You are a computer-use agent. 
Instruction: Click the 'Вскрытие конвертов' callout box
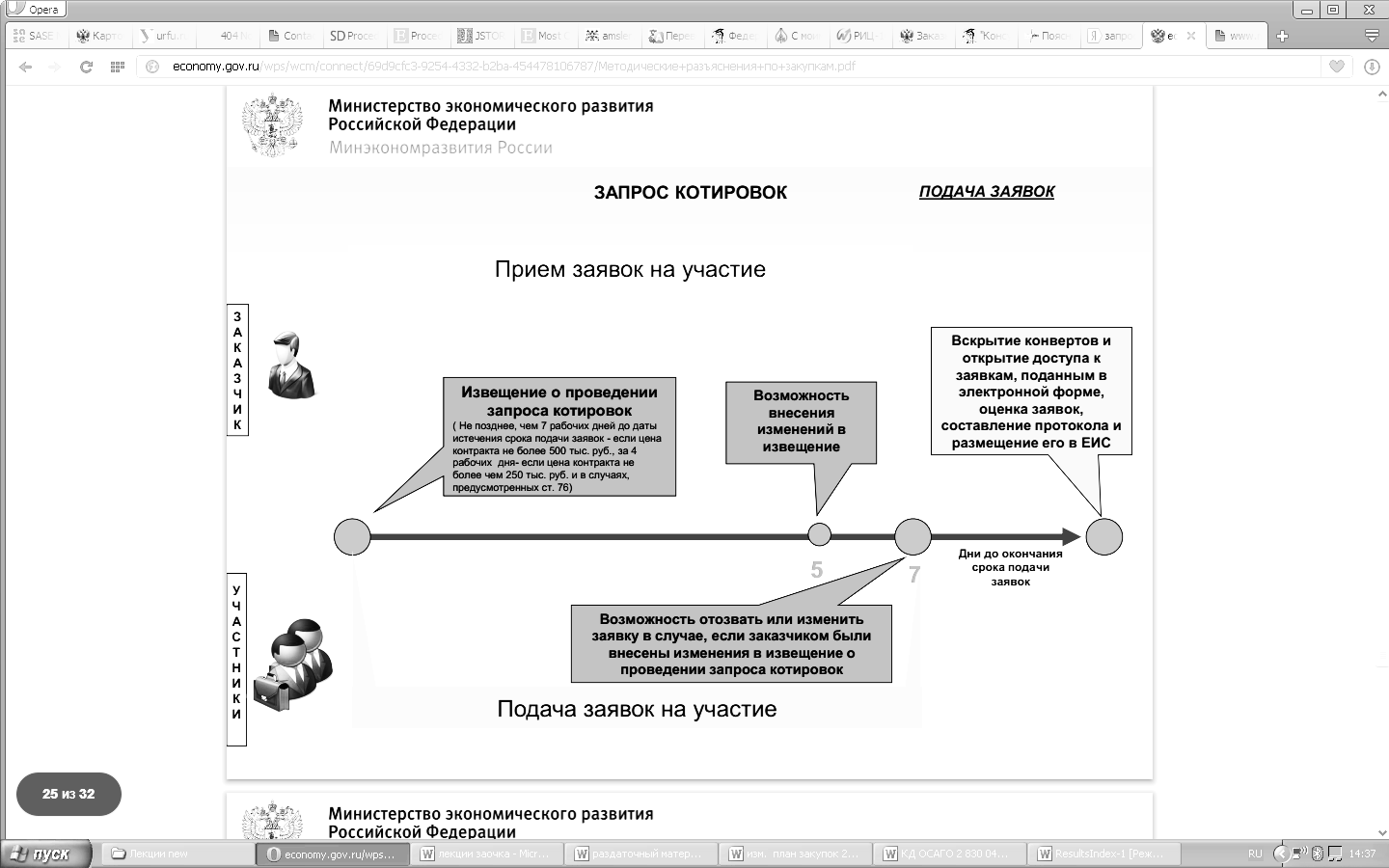coord(1031,391)
